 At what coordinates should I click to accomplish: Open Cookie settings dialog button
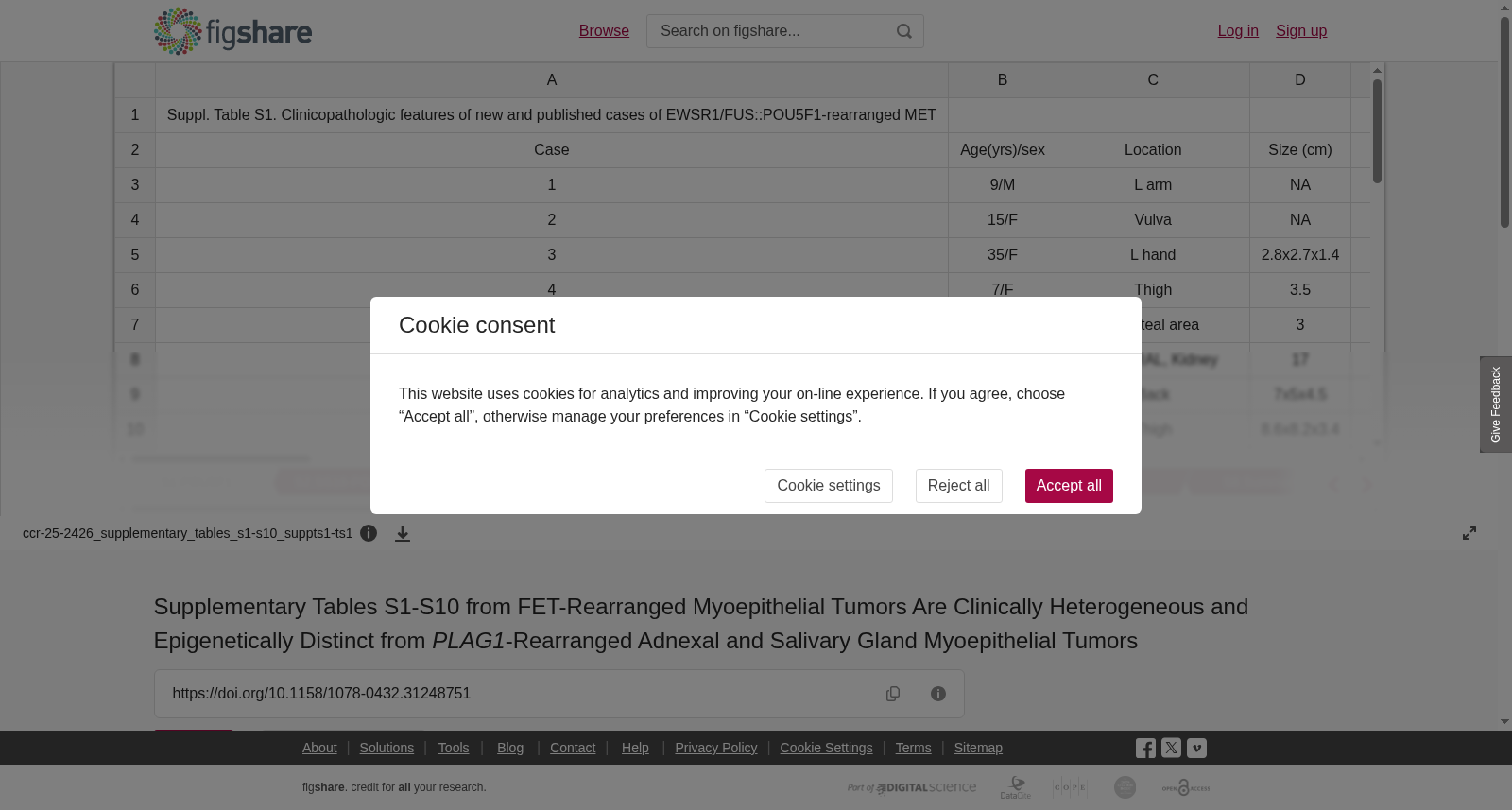pos(829,486)
